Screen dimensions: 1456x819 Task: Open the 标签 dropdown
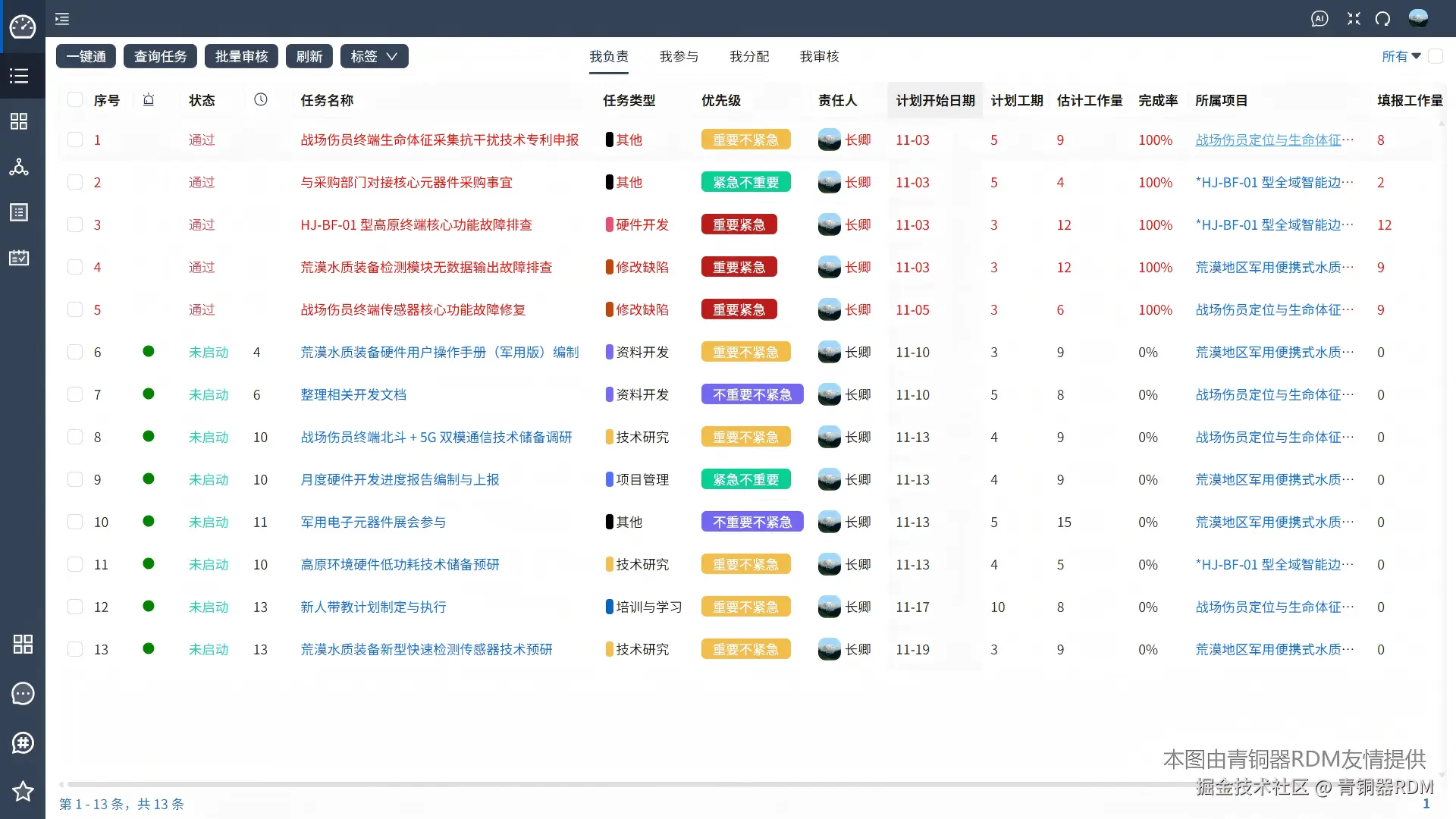click(x=374, y=55)
